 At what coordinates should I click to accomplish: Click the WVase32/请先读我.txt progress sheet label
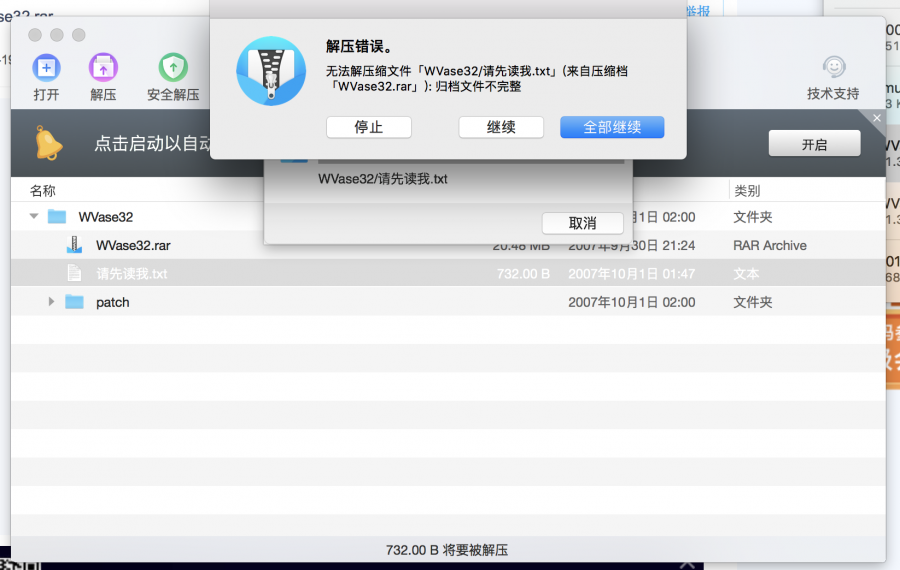(383, 179)
